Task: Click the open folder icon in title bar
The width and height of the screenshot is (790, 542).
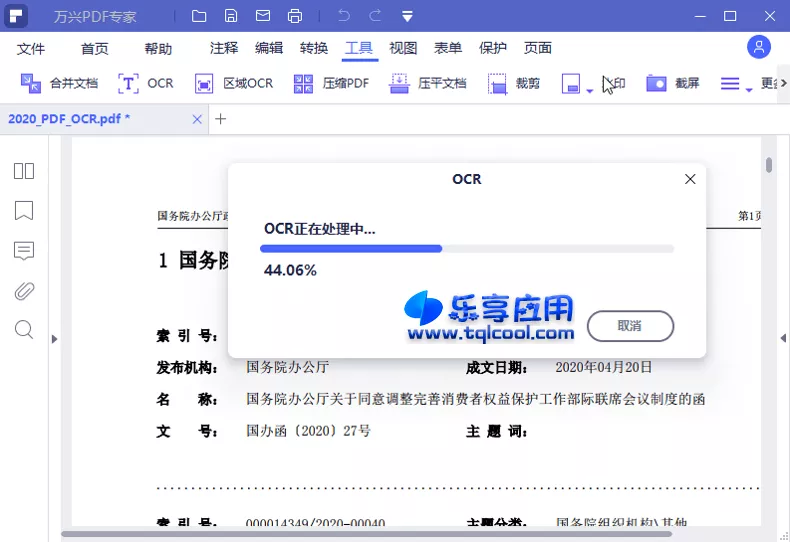Action: coord(199,16)
